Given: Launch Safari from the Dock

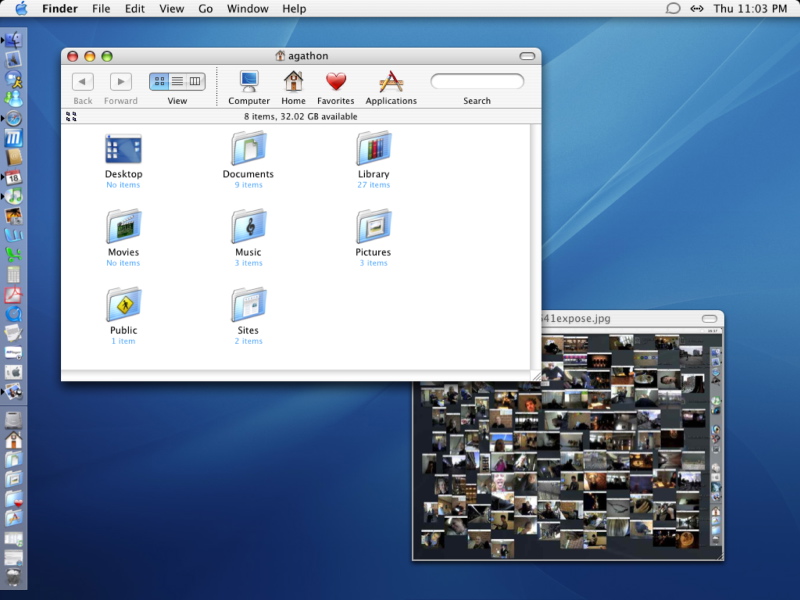Looking at the screenshot, I should click(x=14, y=118).
